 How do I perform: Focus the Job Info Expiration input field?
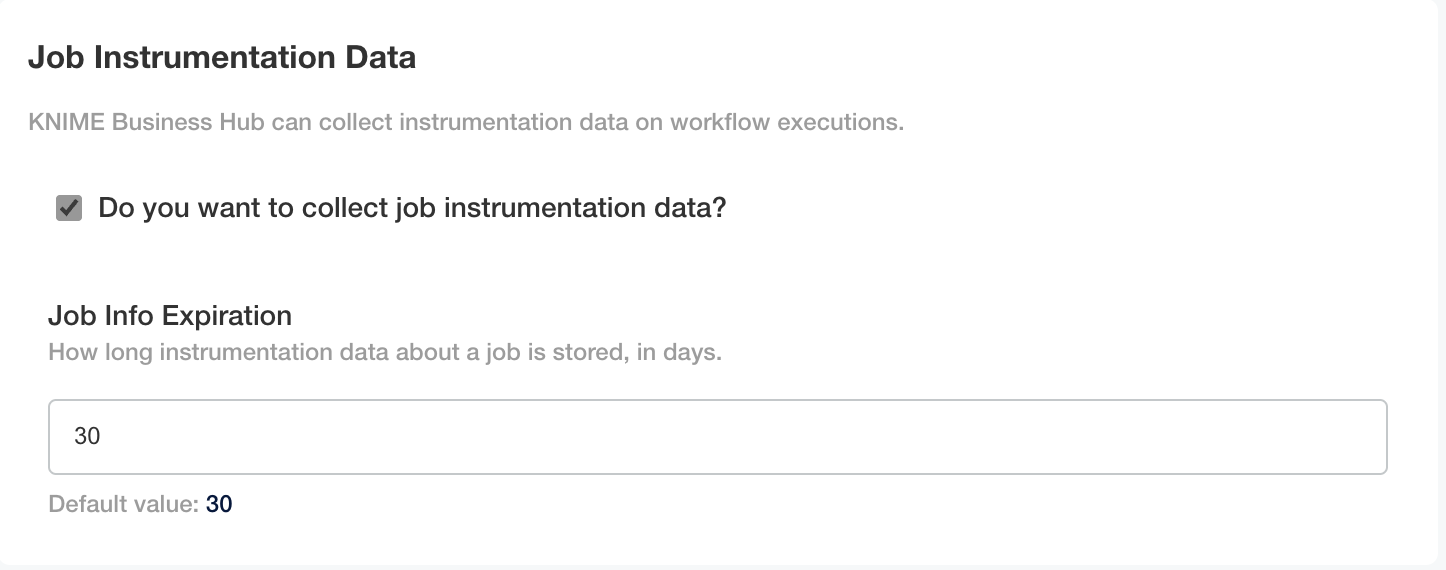pos(717,437)
